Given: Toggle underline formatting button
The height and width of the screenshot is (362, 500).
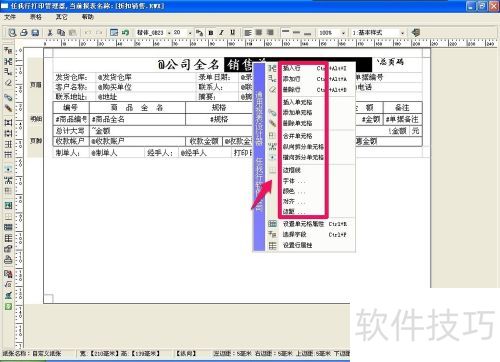Looking at the screenshot, I should 233,32.
